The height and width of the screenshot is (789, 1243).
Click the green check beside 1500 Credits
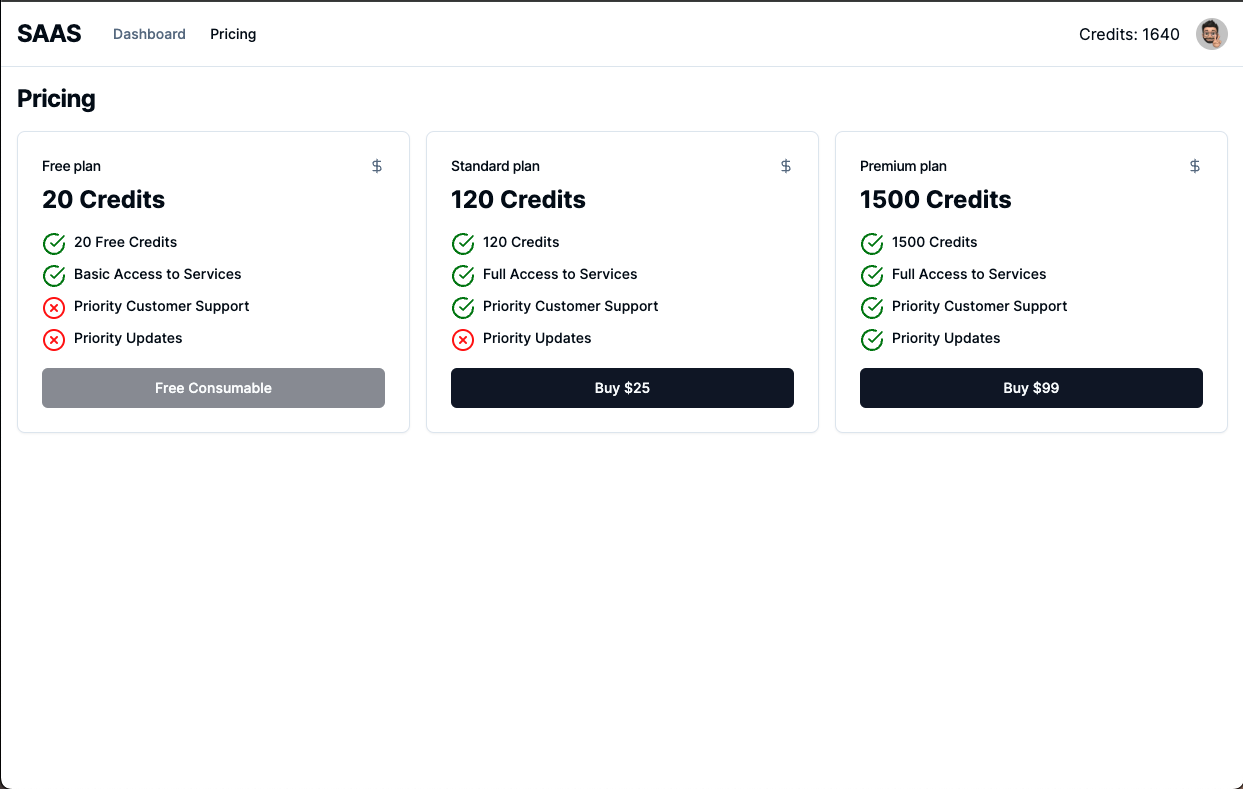pos(871,243)
